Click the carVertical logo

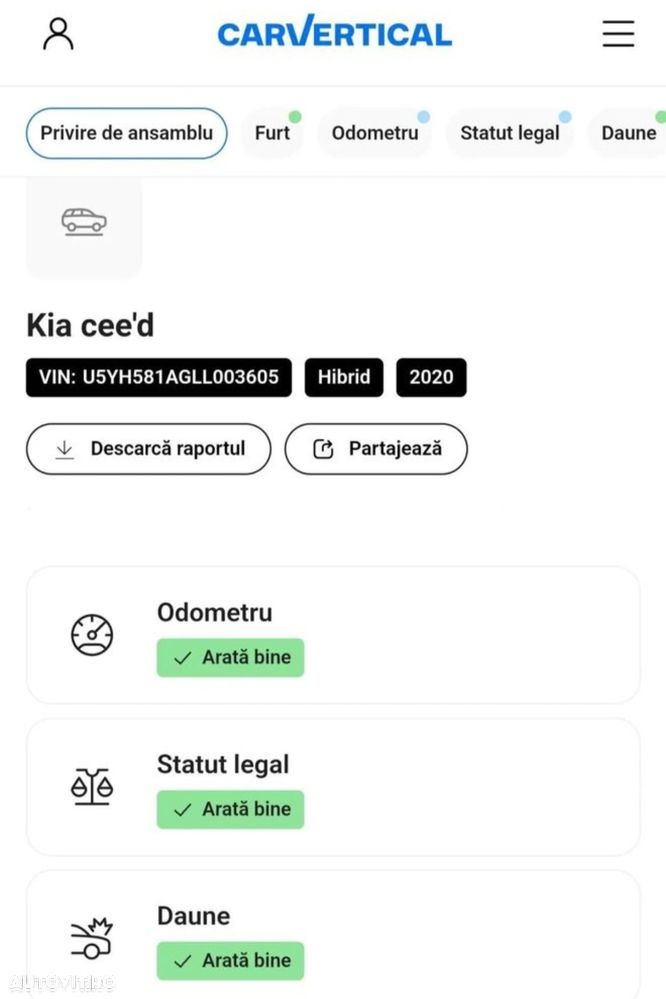pos(334,34)
